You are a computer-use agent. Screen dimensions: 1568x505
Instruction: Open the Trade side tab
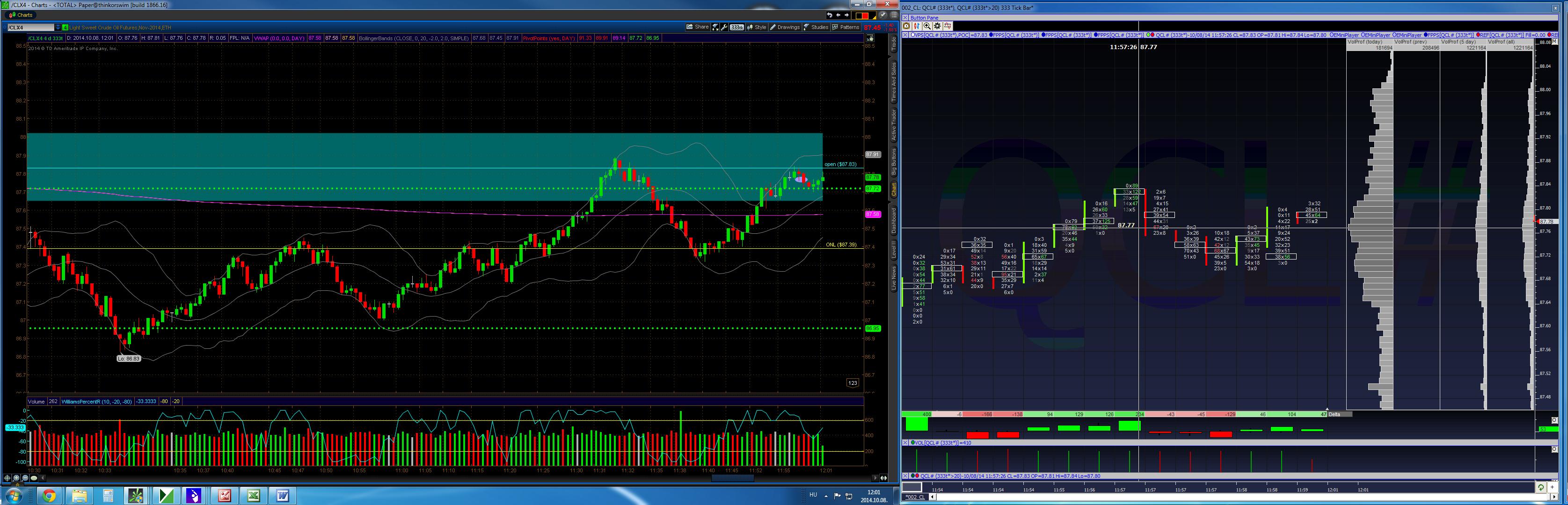pyautogui.click(x=894, y=44)
